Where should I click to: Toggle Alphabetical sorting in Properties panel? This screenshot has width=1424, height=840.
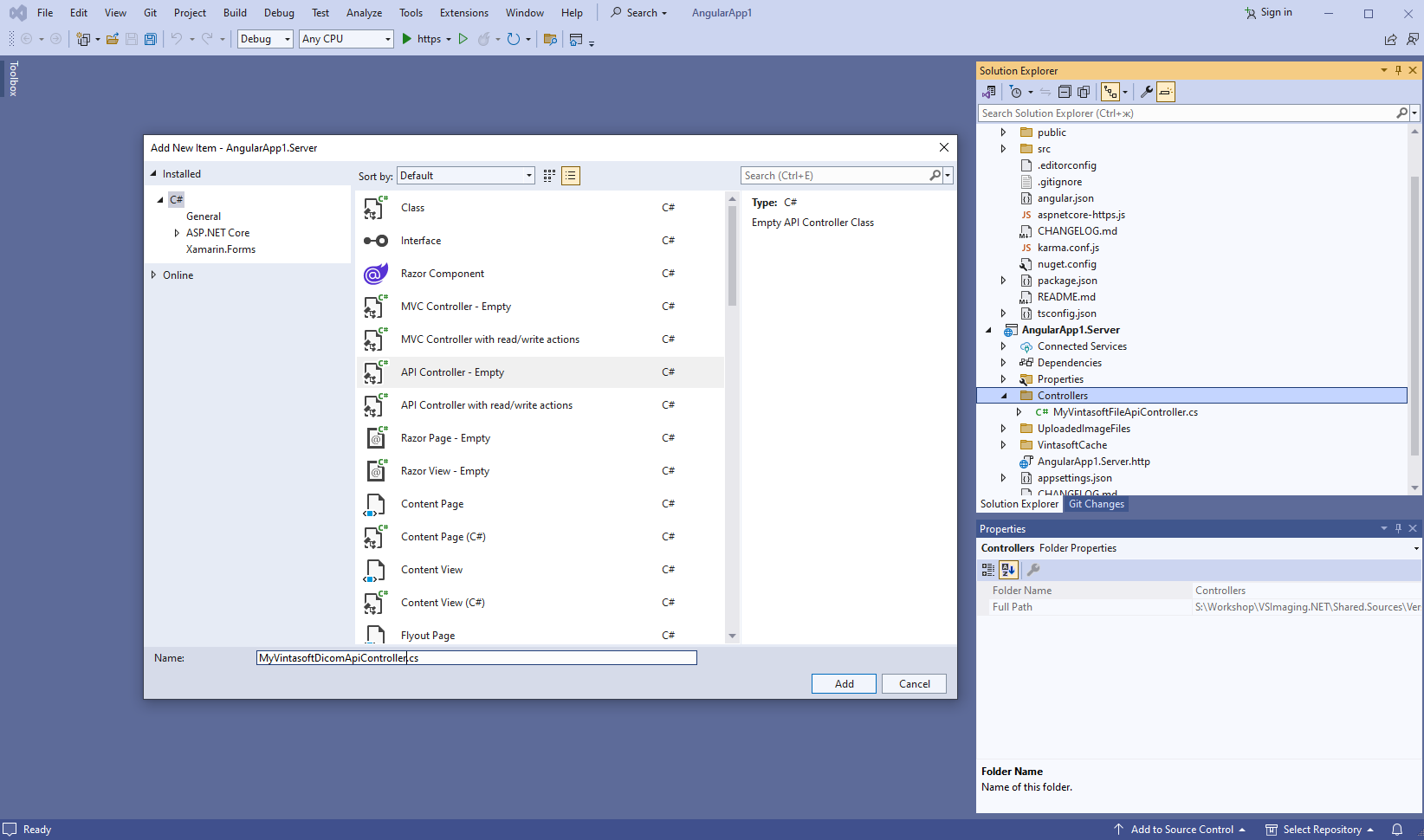1008,570
